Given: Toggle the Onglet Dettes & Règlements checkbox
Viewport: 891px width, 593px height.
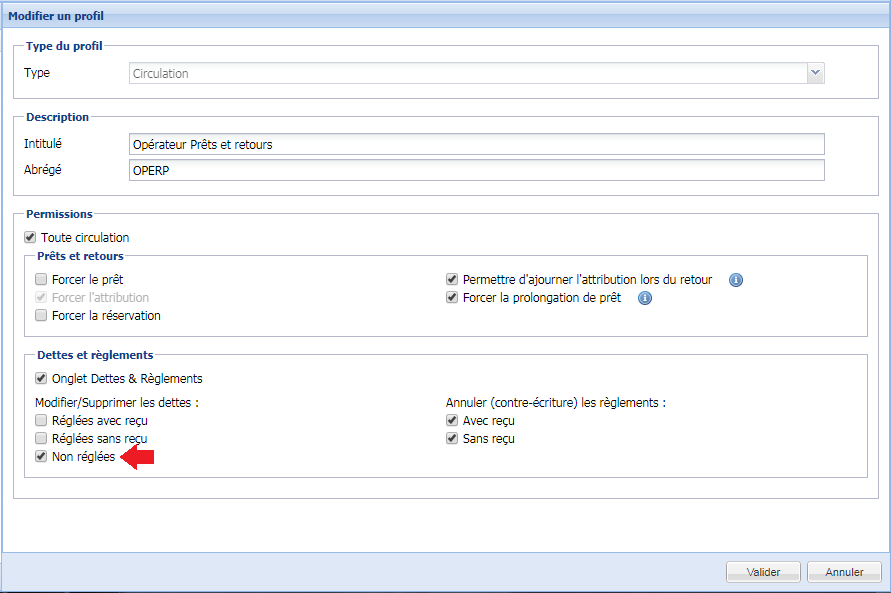Looking at the screenshot, I should point(41,378).
